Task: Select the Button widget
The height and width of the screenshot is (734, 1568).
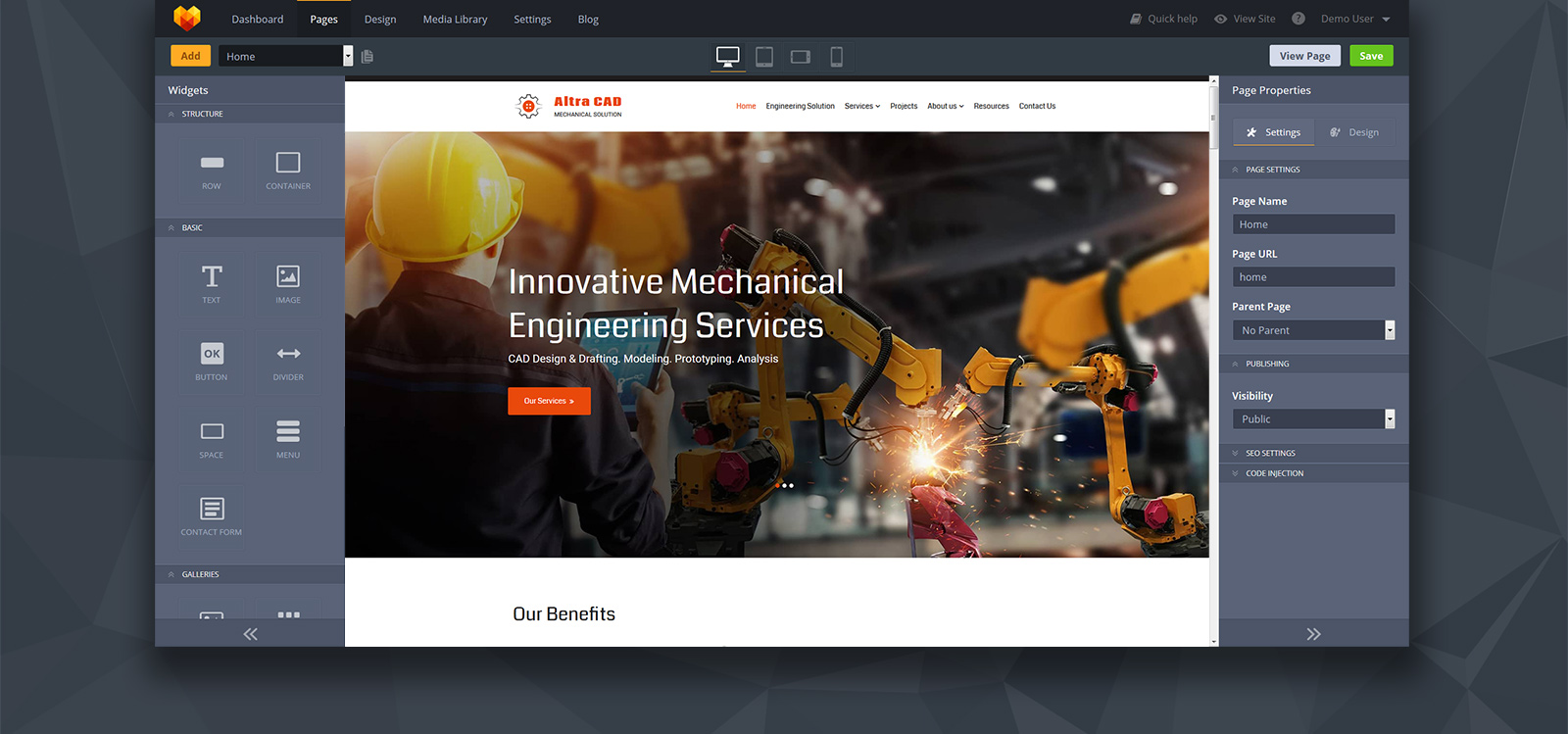Action: point(212,361)
